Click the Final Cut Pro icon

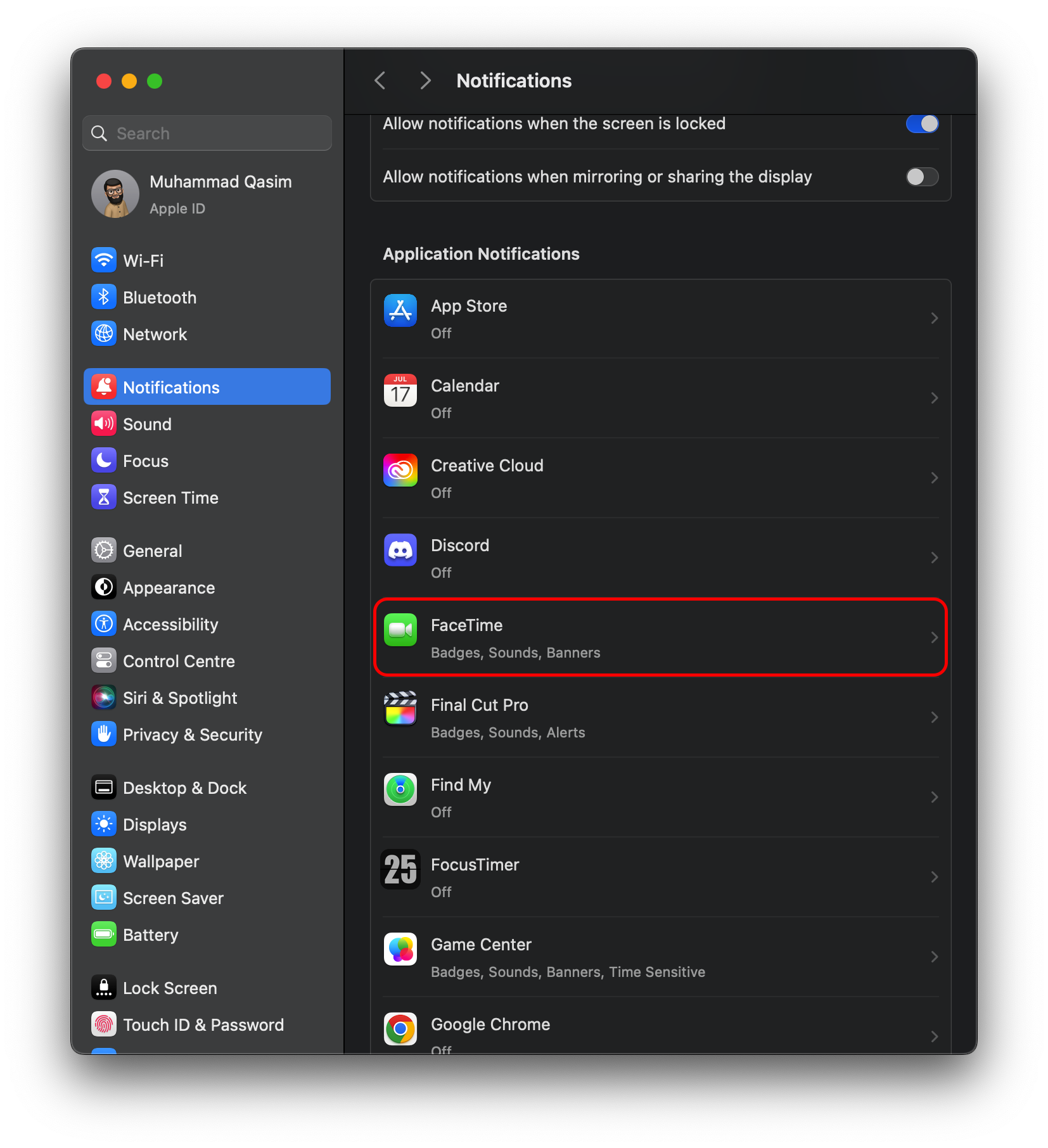pyautogui.click(x=400, y=710)
